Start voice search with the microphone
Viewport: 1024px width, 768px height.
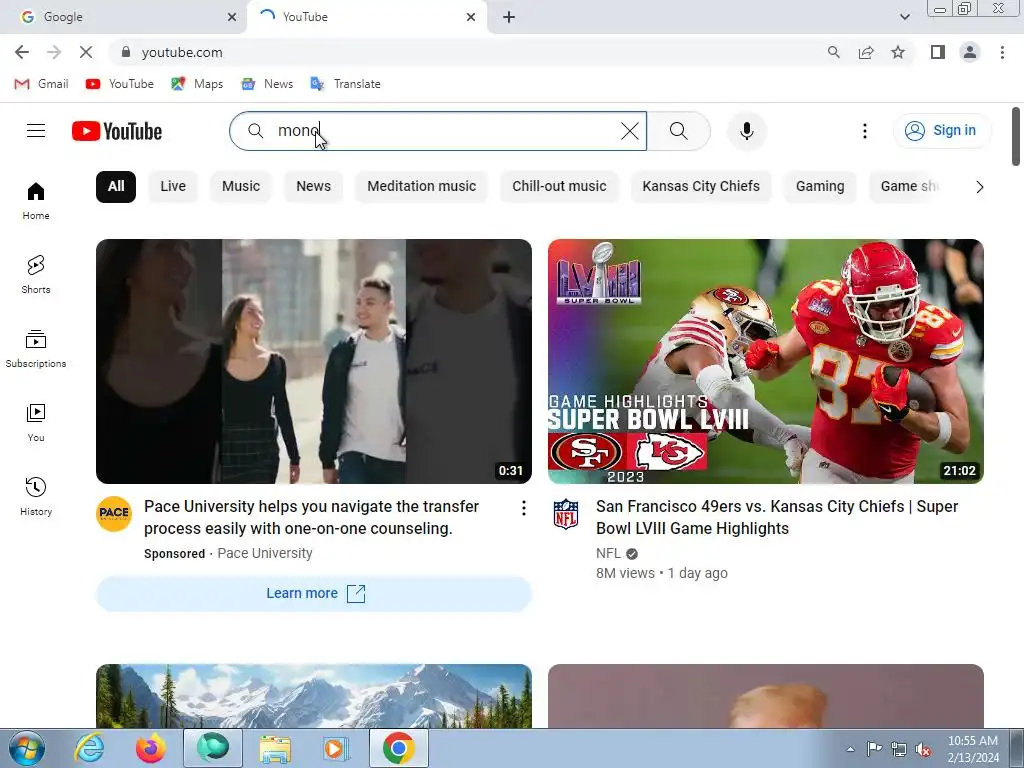point(746,131)
